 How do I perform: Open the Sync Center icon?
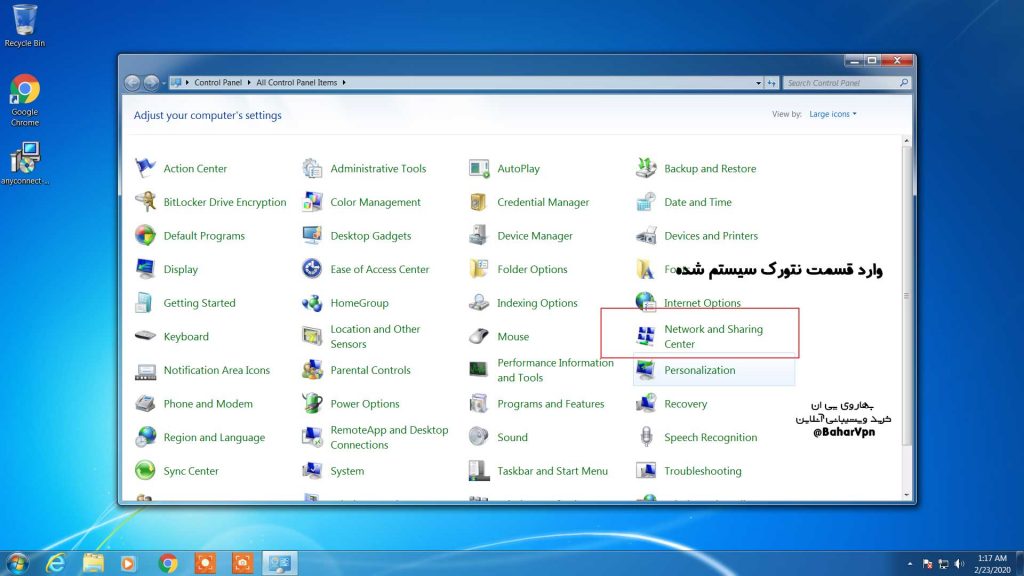pos(146,471)
